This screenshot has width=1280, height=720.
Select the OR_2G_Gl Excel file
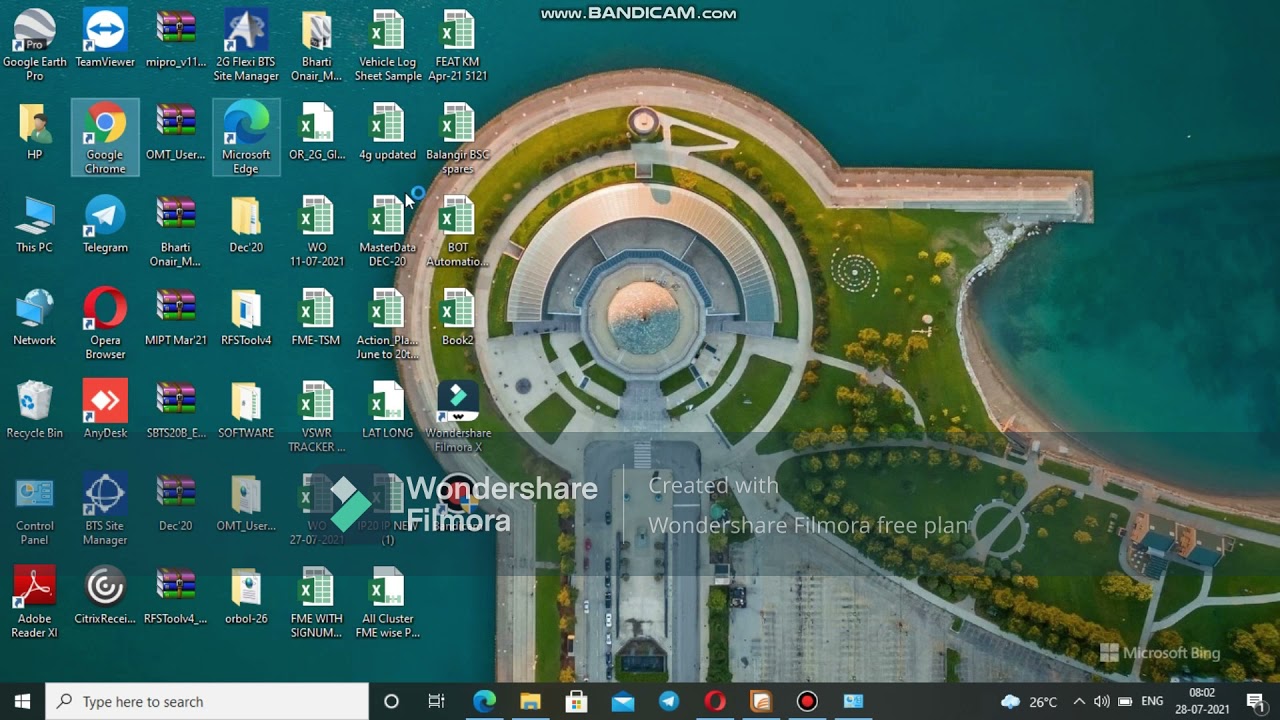tap(316, 131)
